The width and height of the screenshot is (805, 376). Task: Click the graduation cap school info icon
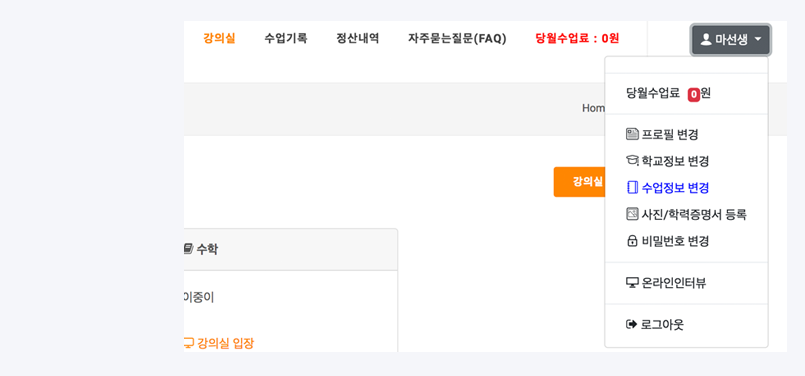click(x=632, y=161)
